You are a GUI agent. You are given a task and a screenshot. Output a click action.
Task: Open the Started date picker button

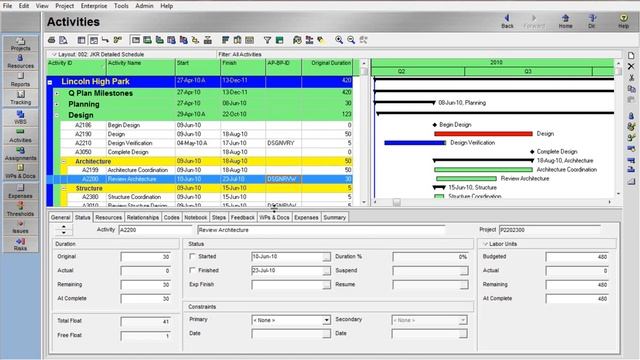pyautogui.click(x=326, y=257)
